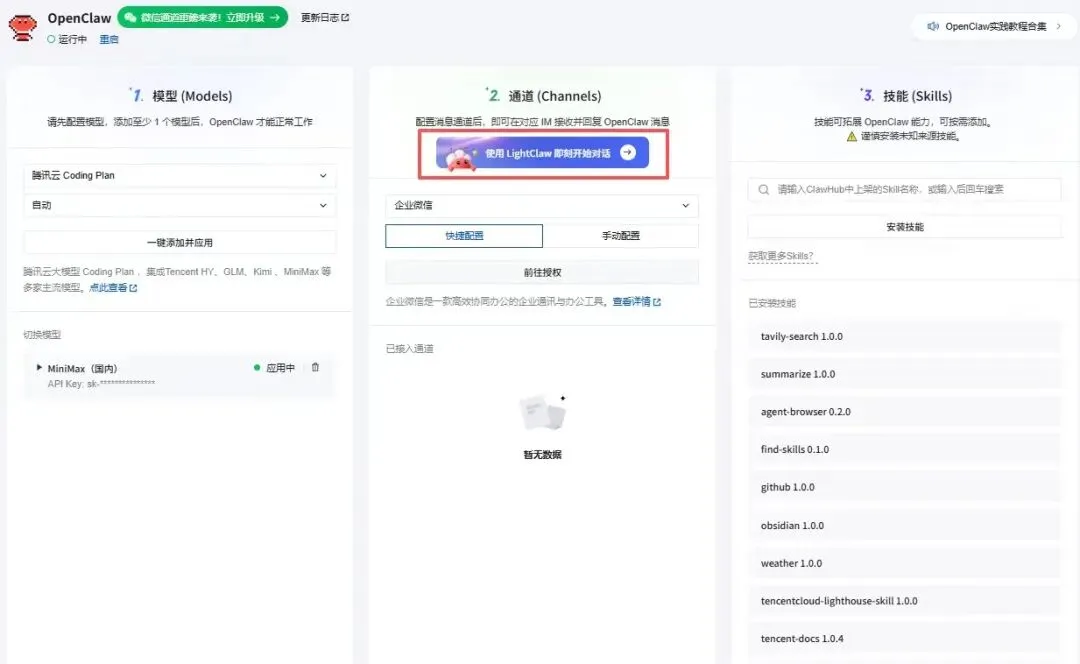
Task: Select the obsidian 1.0.0 skill
Action: (x=904, y=526)
